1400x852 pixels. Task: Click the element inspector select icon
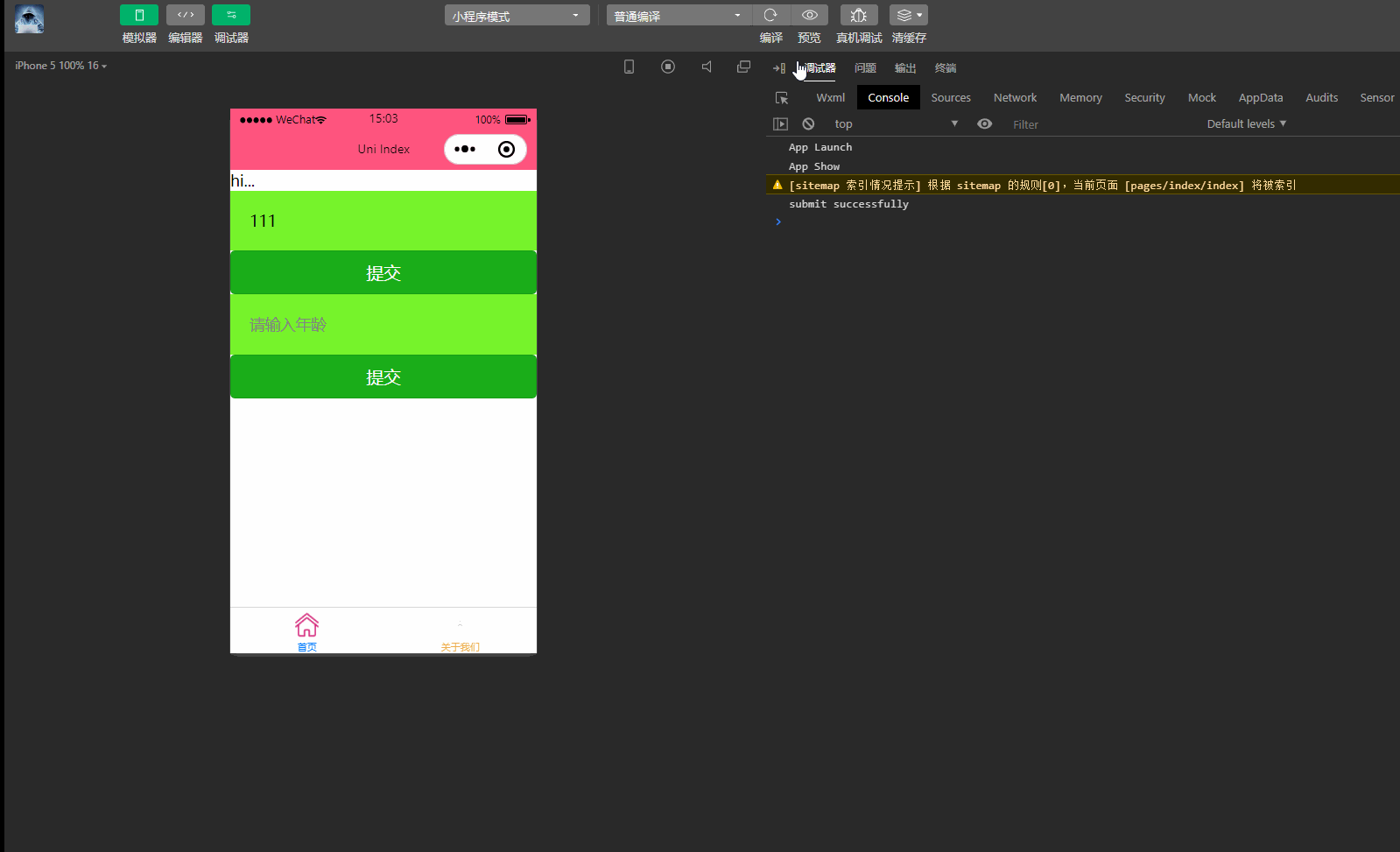(x=782, y=98)
